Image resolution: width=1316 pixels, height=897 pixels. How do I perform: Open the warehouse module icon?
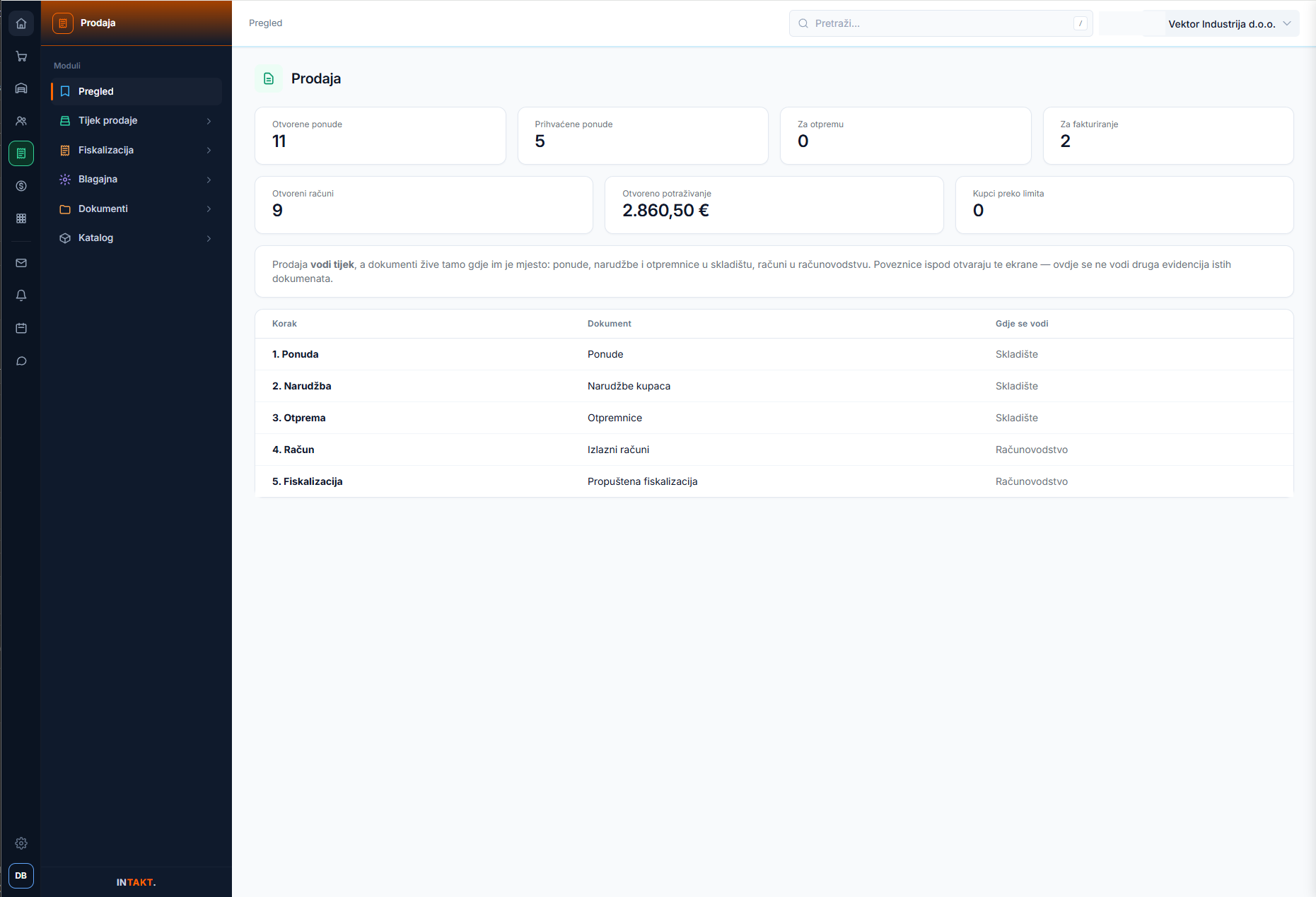pyautogui.click(x=21, y=88)
